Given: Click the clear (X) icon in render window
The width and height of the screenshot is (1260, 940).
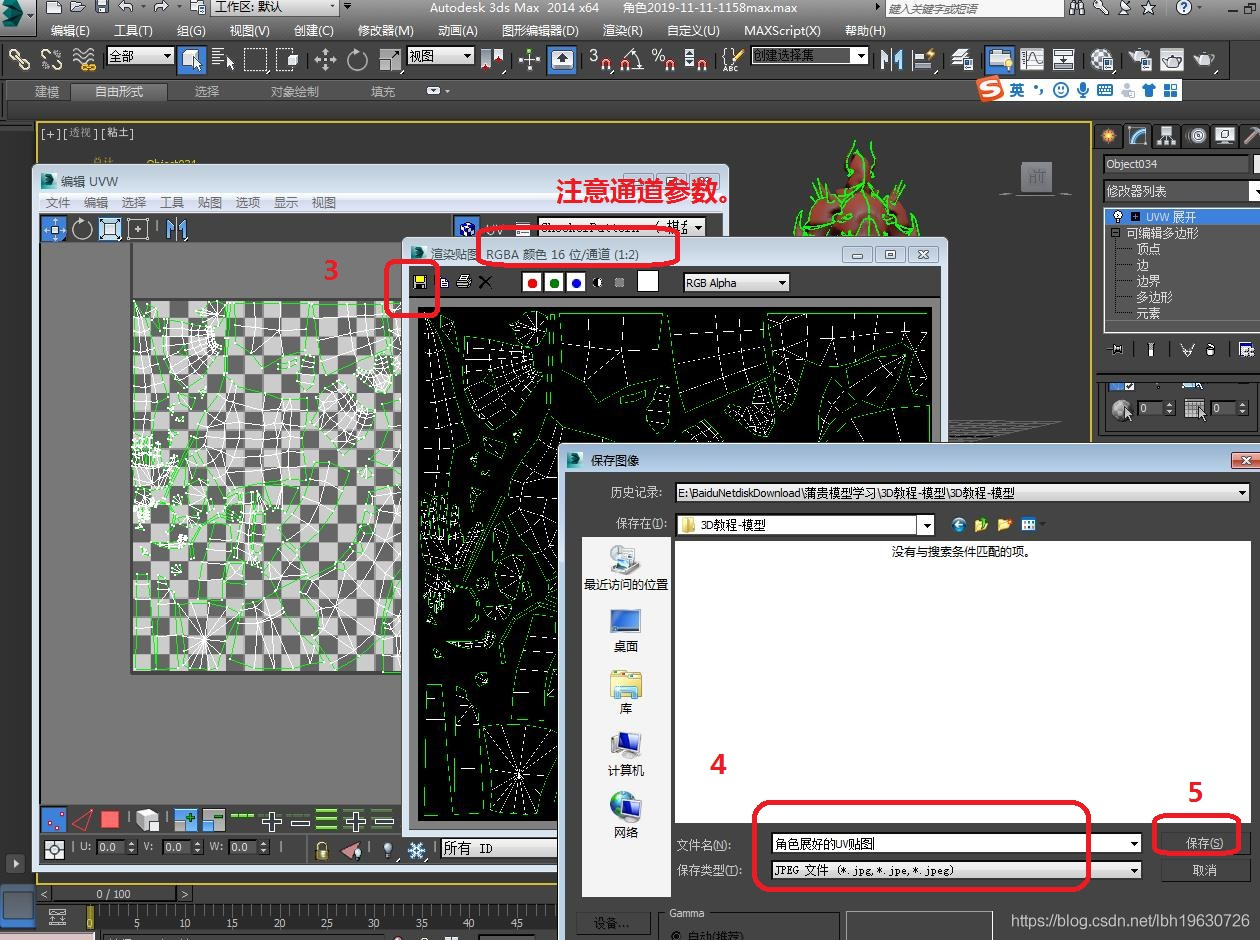Looking at the screenshot, I should pyautogui.click(x=485, y=282).
